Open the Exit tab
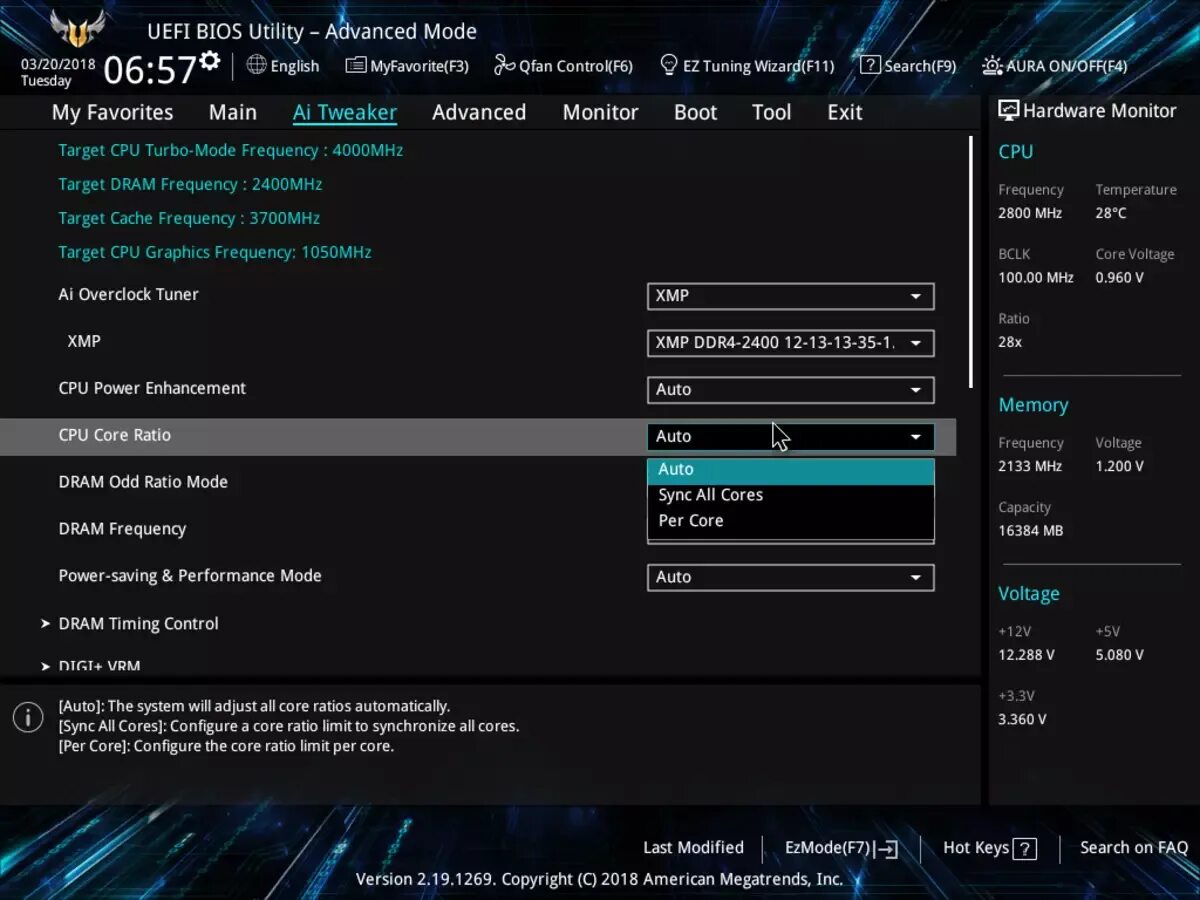 click(844, 112)
